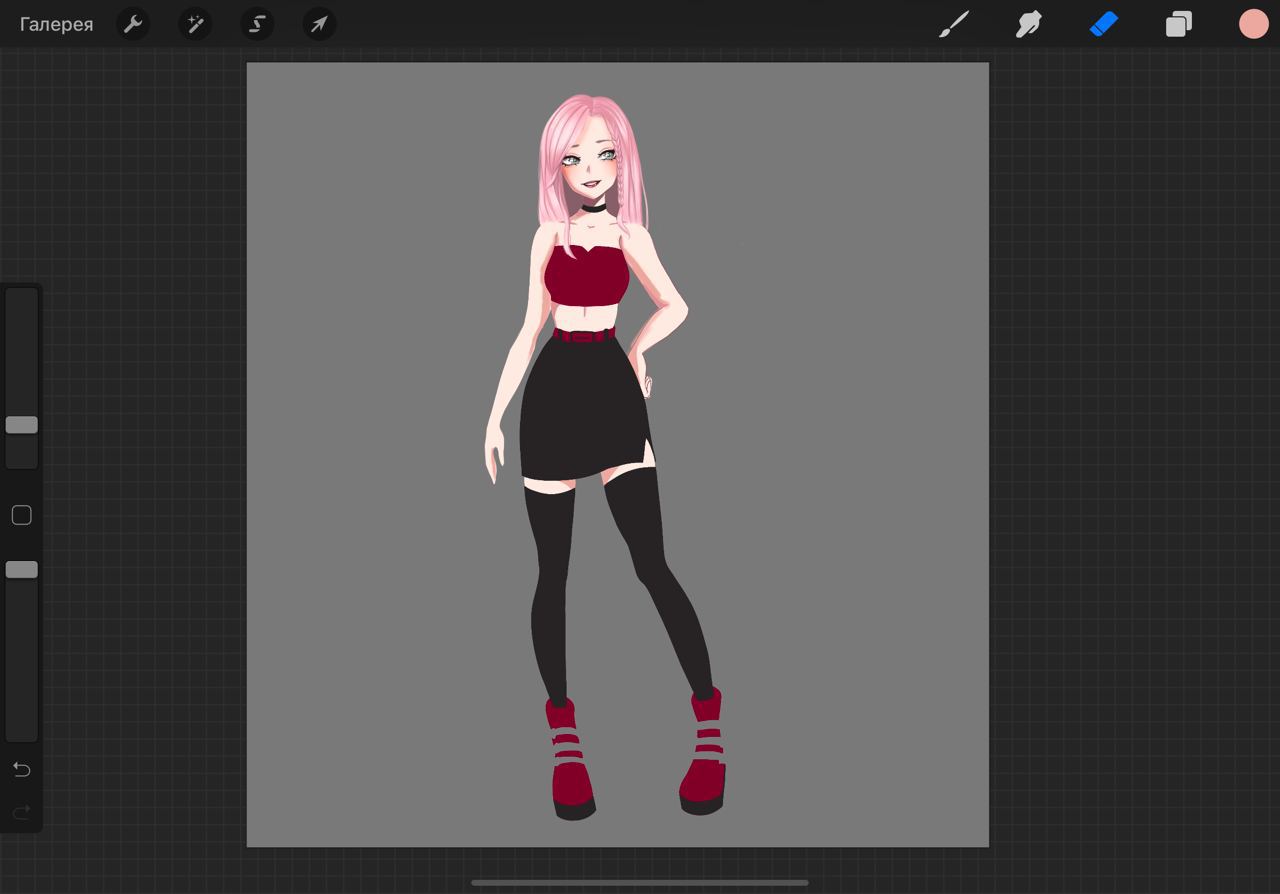Open the Actions wrench menu
The image size is (1280, 894).
point(133,24)
